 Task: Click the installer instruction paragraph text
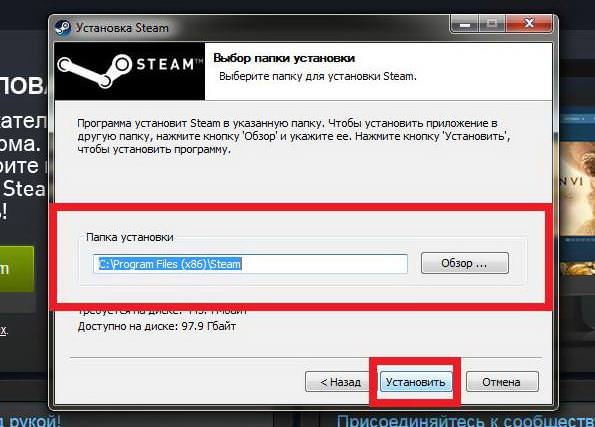coord(293,136)
